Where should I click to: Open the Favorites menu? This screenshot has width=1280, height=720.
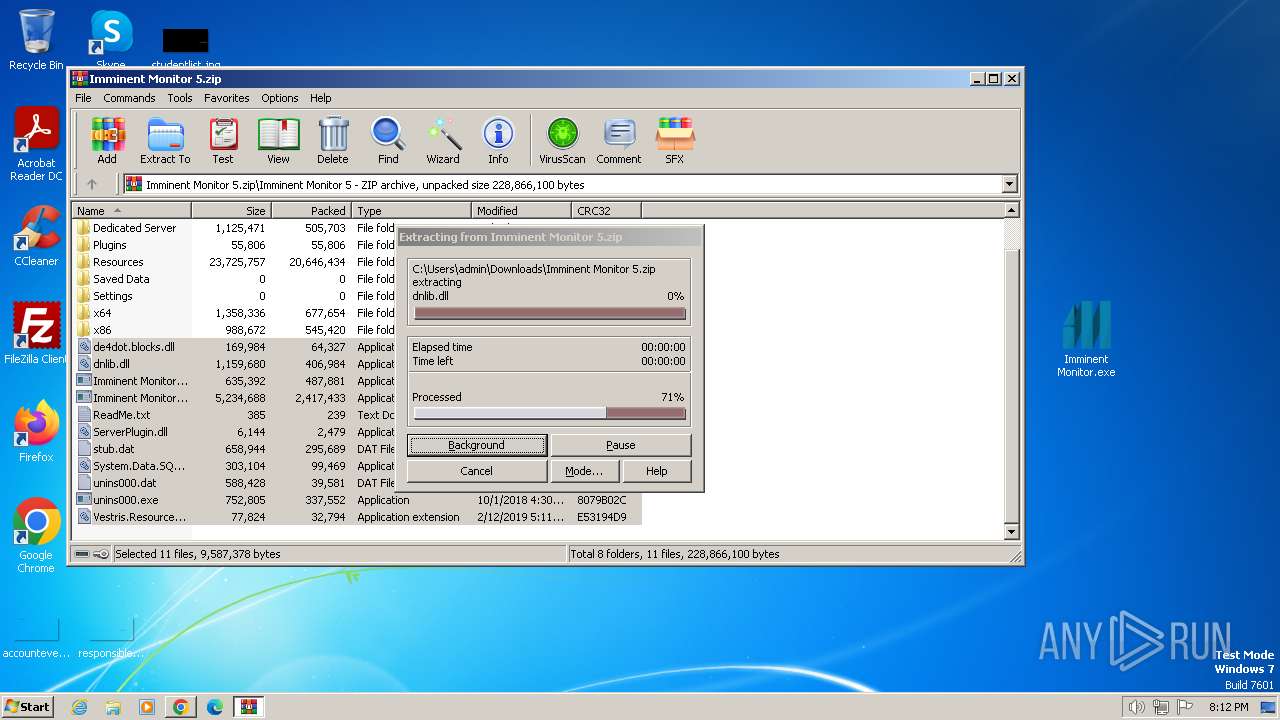227,98
